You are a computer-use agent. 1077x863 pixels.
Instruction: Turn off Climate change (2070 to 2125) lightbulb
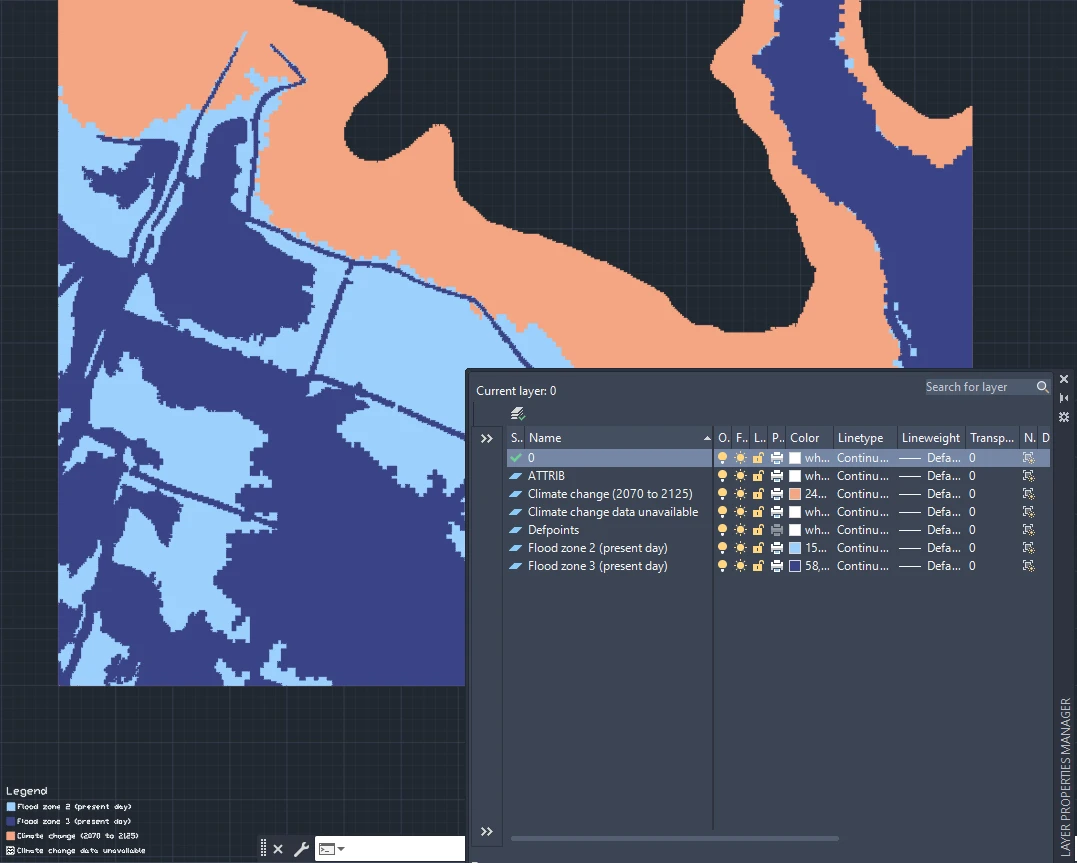[722, 494]
